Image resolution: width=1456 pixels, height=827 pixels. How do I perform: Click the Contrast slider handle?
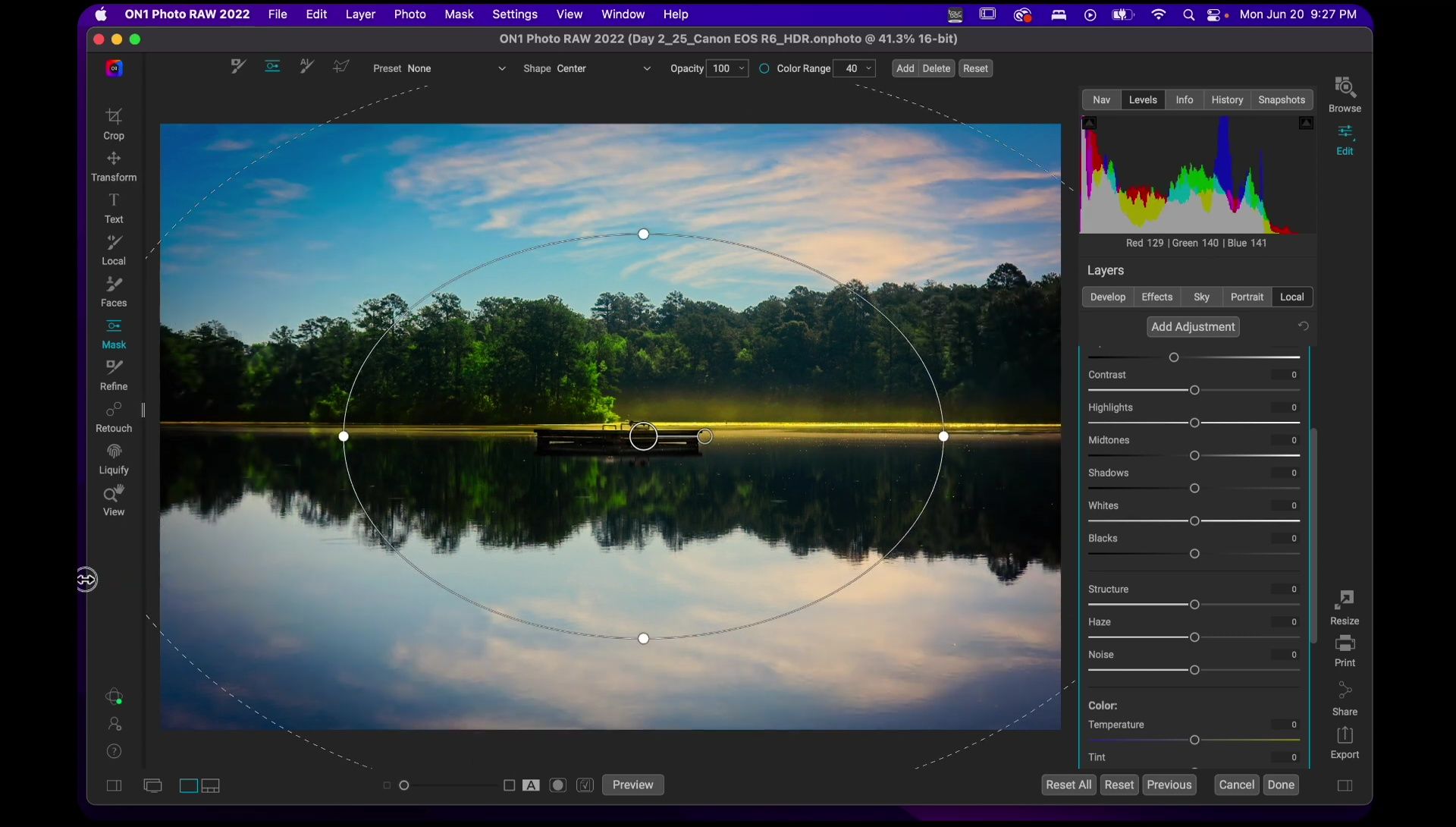click(x=1194, y=390)
